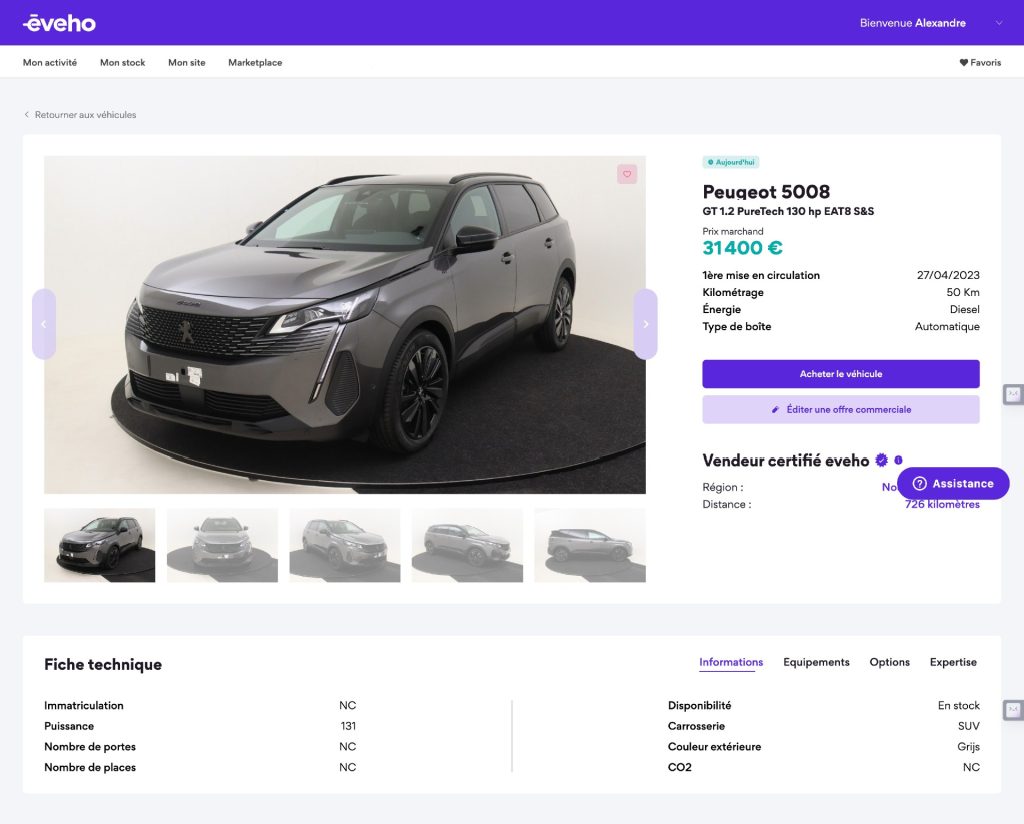Go to the Marketplace menu
Viewport: 1024px width, 824px height.
(255, 63)
